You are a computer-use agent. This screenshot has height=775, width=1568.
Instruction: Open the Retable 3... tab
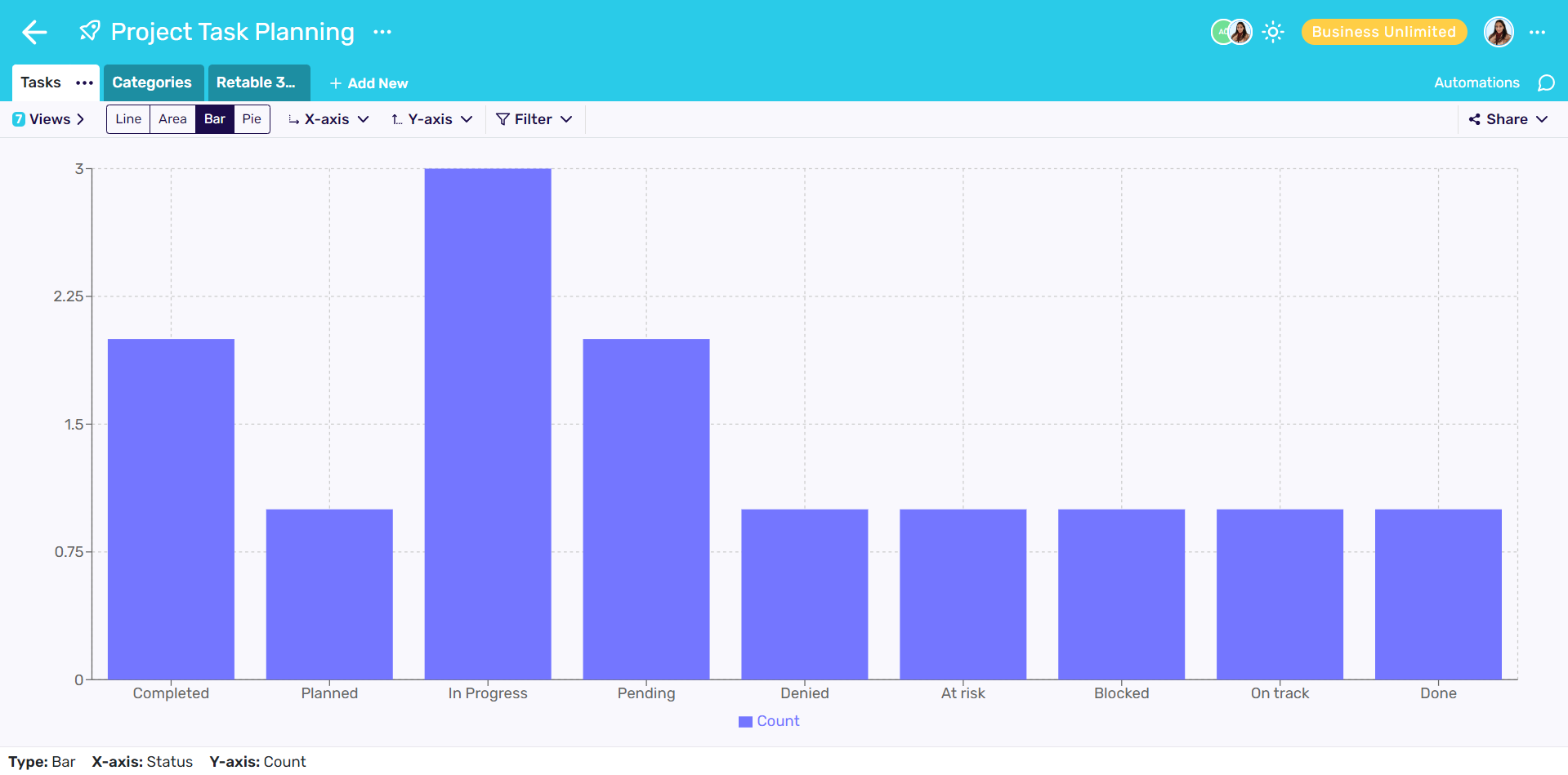256,82
